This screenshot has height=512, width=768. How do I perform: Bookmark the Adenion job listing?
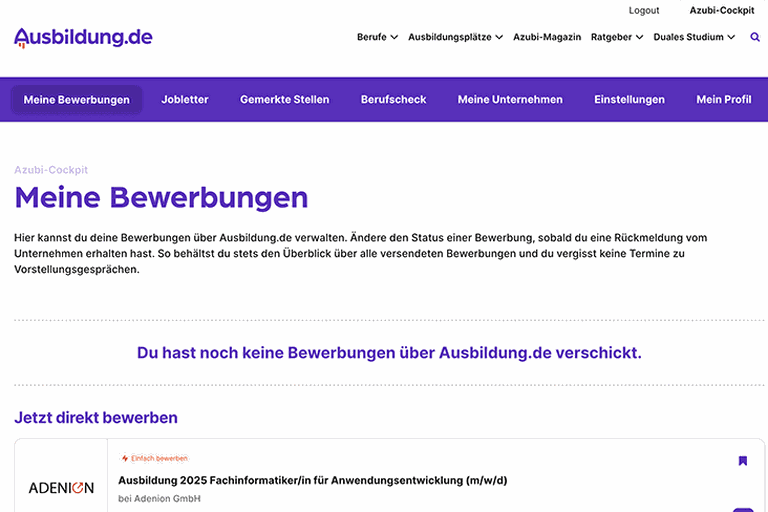click(x=743, y=461)
